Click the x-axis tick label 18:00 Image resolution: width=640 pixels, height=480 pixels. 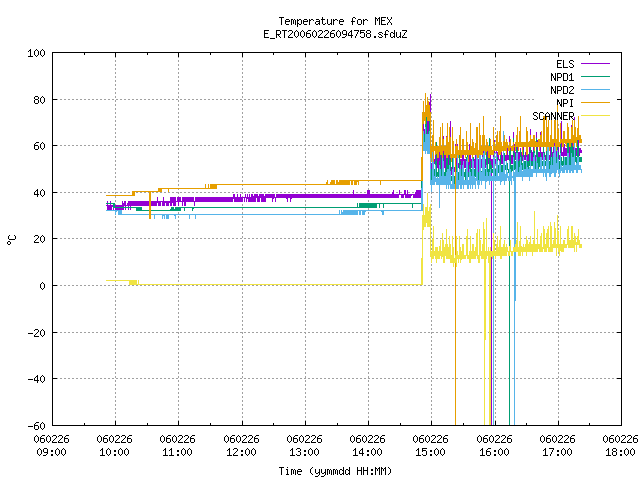tap(621, 452)
